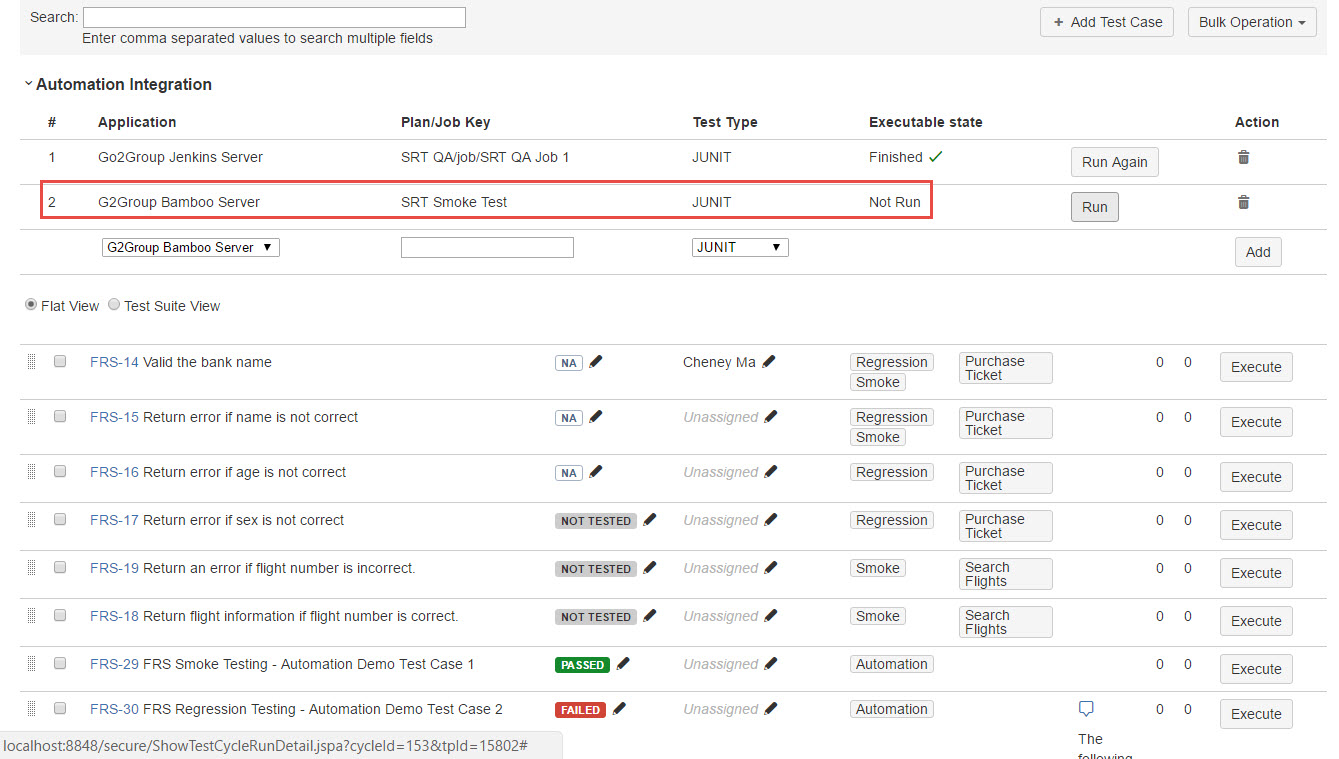The width and height of the screenshot is (1339, 759).
Task: Execute test case FRS-18
Action: (1256, 621)
